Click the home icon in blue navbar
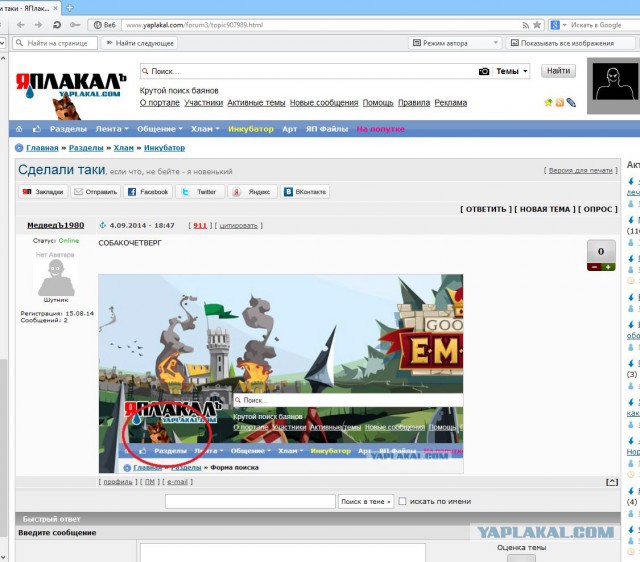Viewport: 640px width, 562px height. (19, 129)
